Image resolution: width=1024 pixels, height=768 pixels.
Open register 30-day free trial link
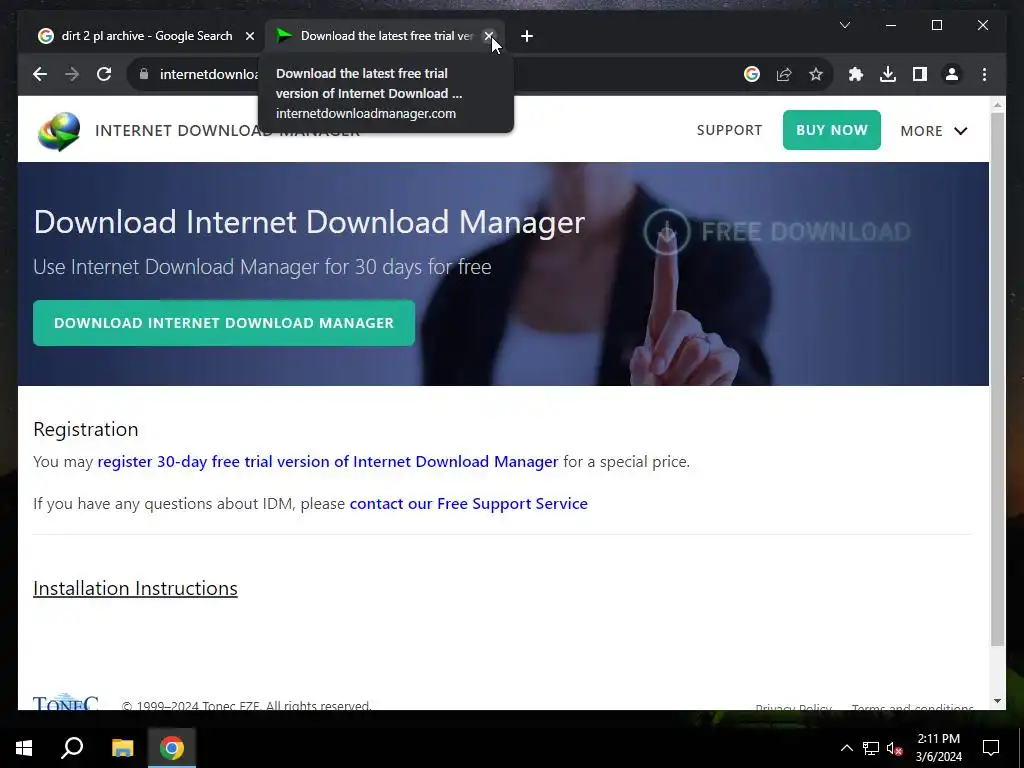coord(328,462)
